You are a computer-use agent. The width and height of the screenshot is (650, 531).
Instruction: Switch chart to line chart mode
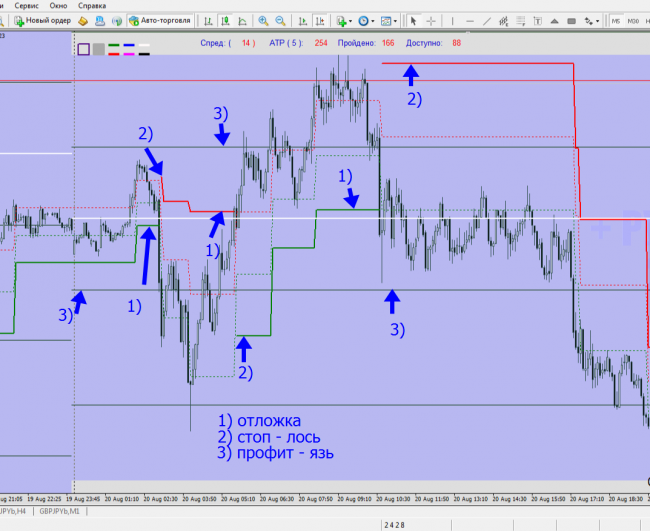pos(243,21)
